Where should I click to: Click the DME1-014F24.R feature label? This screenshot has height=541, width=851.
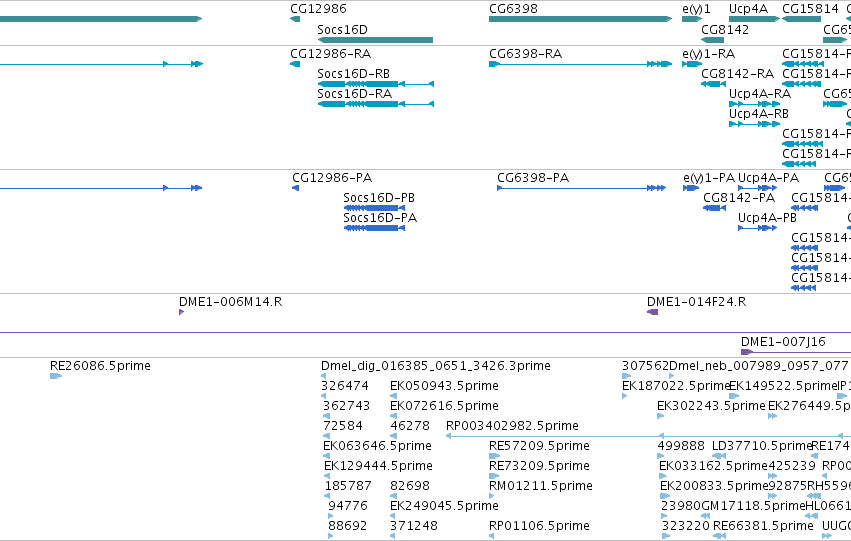pyautogui.click(x=696, y=302)
